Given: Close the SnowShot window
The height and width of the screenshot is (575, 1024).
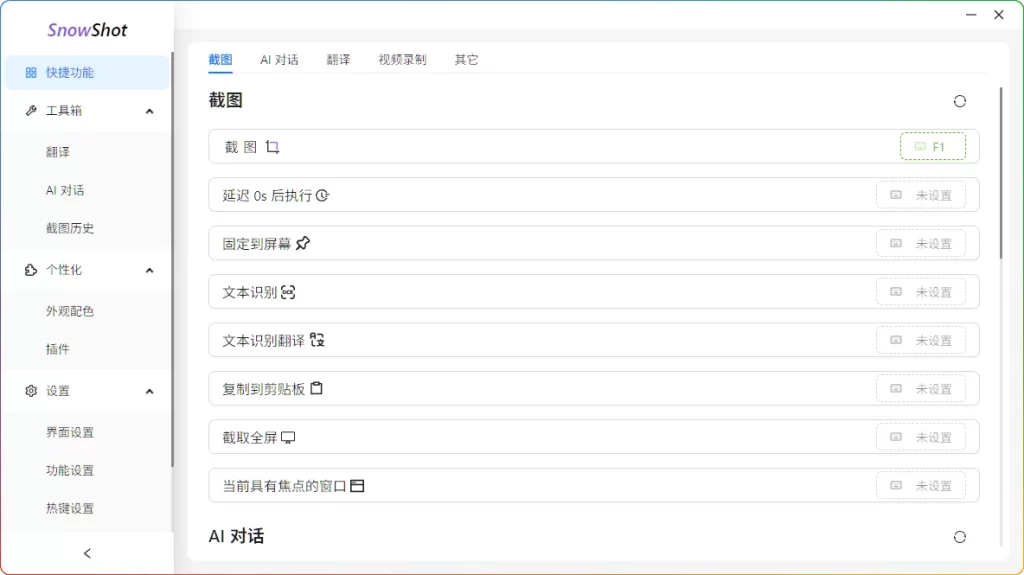Looking at the screenshot, I should [x=999, y=14].
